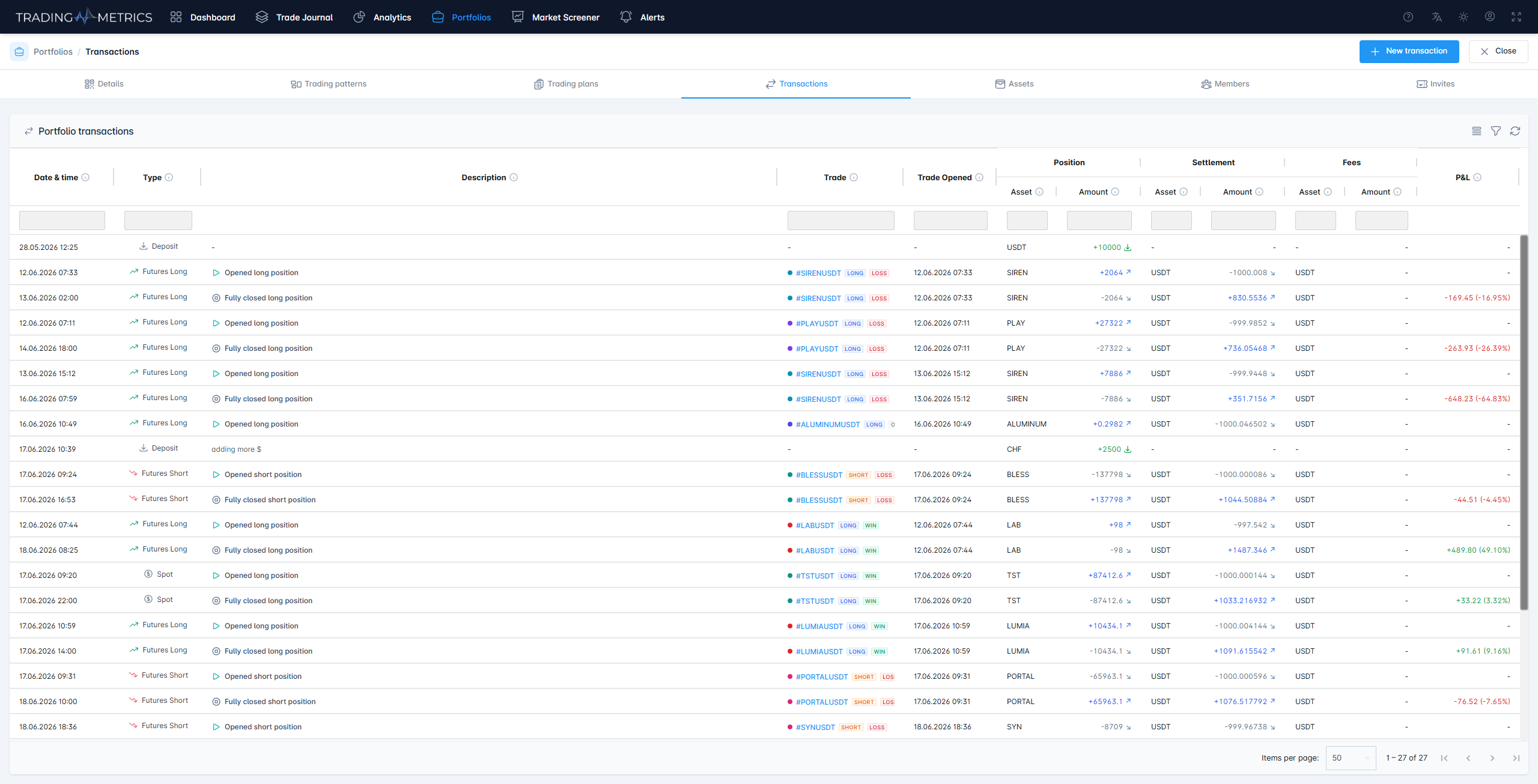This screenshot has height=784, width=1538.
Task: Switch to the Invites tab
Action: click(1435, 84)
